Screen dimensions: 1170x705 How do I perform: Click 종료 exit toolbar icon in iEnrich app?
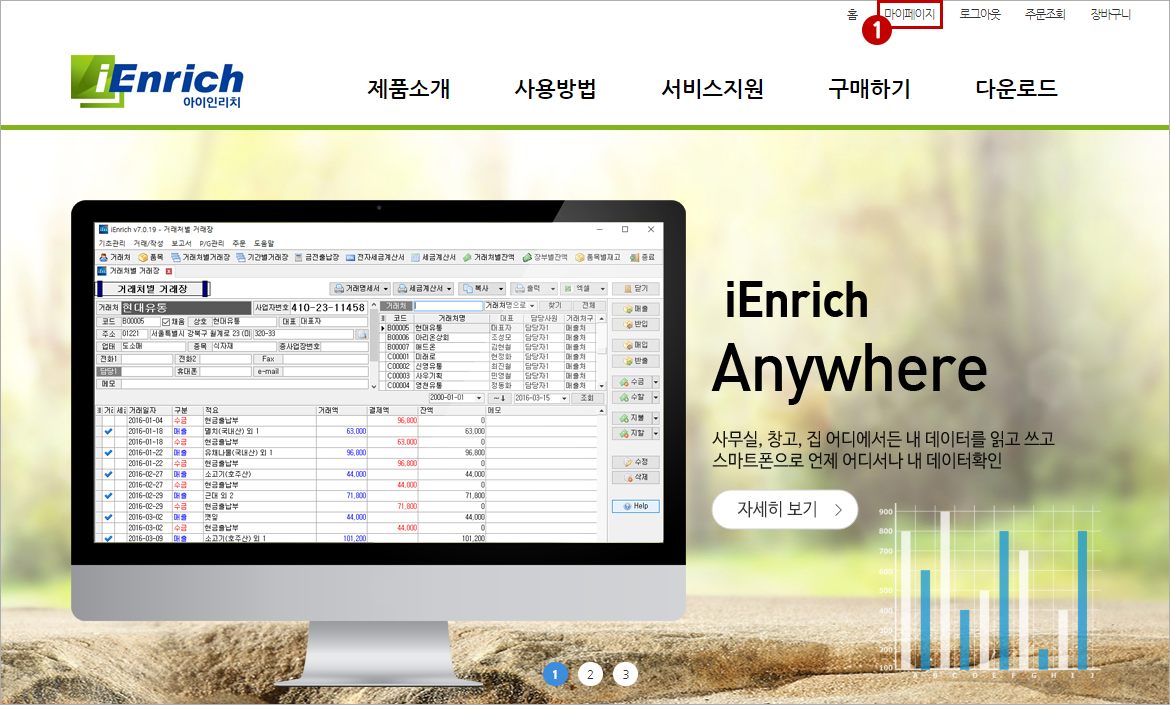tap(642, 257)
